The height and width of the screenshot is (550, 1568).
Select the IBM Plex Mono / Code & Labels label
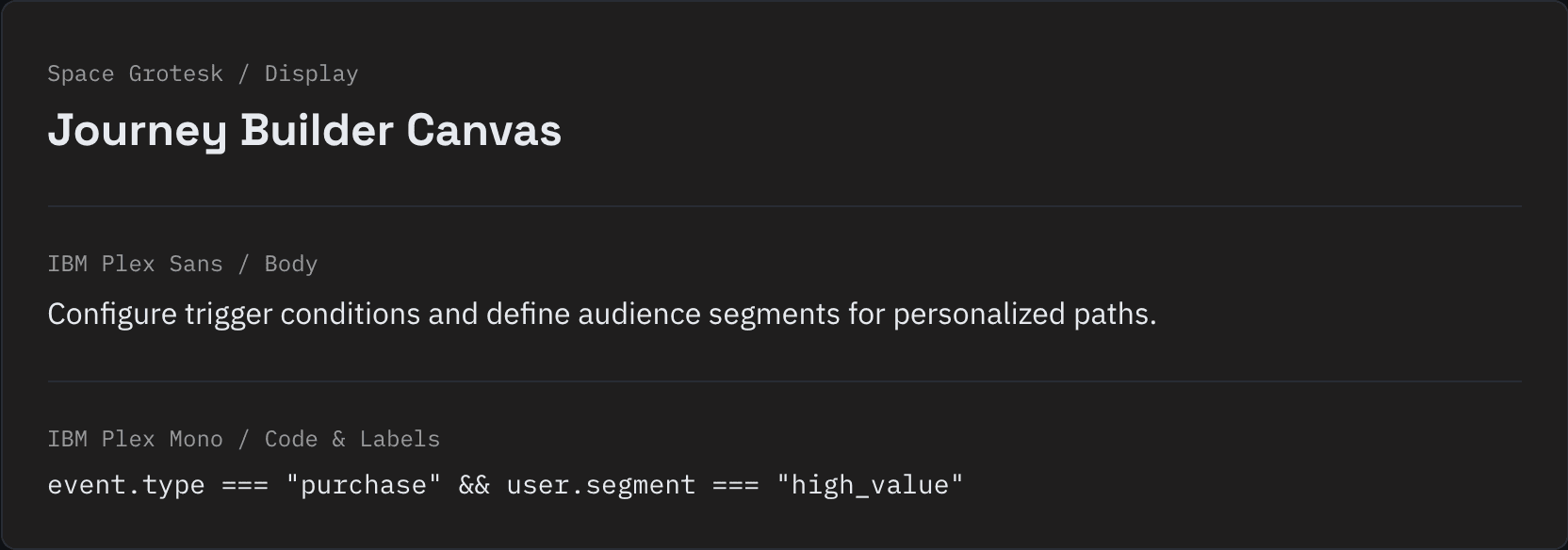(x=243, y=439)
